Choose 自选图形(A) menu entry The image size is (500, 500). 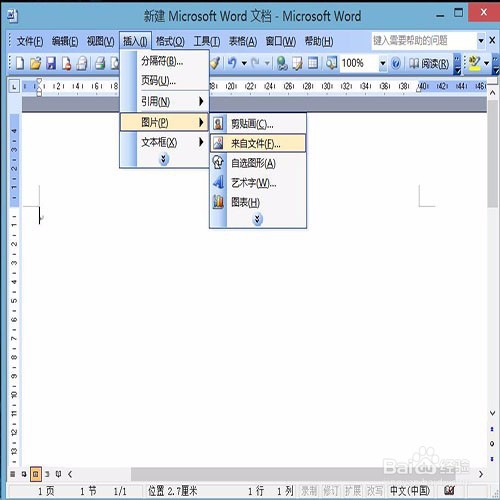click(258, 163)
